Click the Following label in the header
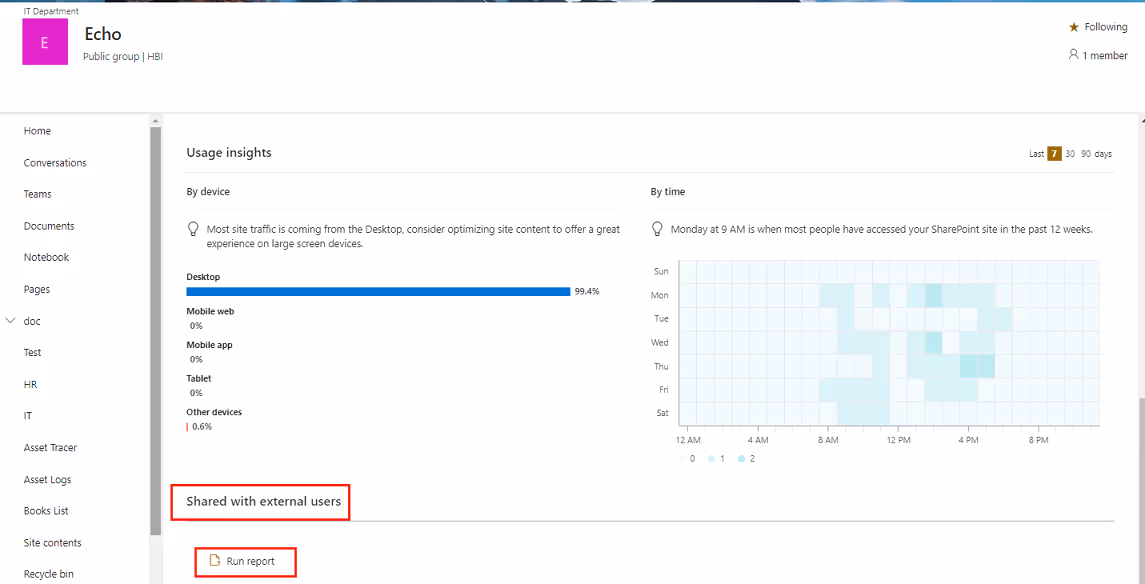The width and height of the screenshot is (1145, 584). [1106, 27]
